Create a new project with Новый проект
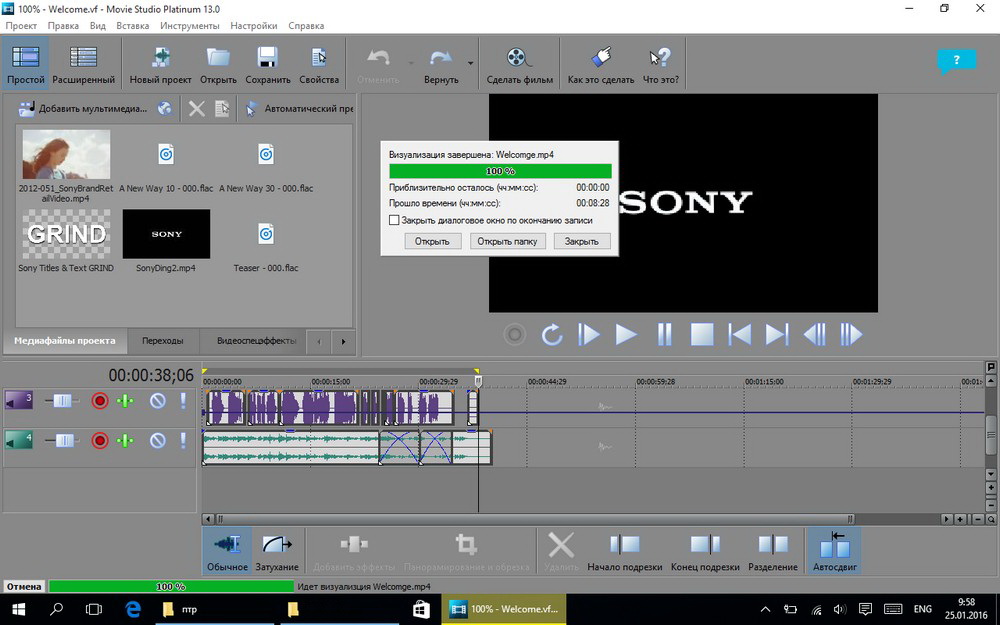The height and width of the screenshot is (625, 1000). 160,63
